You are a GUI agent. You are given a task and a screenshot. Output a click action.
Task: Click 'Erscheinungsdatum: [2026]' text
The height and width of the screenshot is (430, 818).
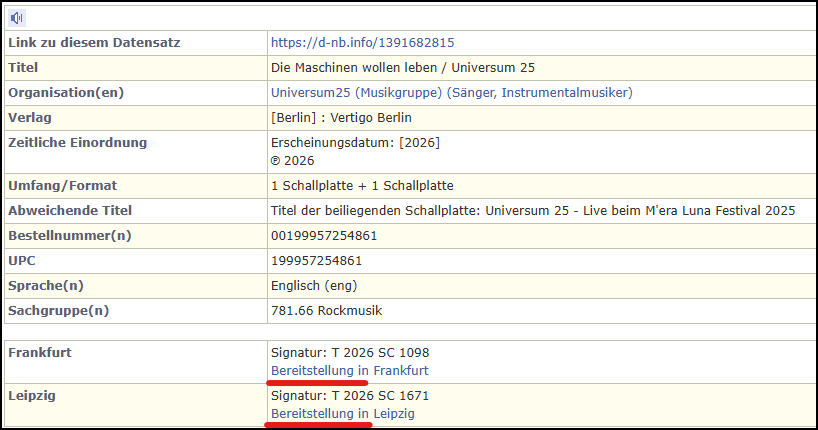[355, 142]
